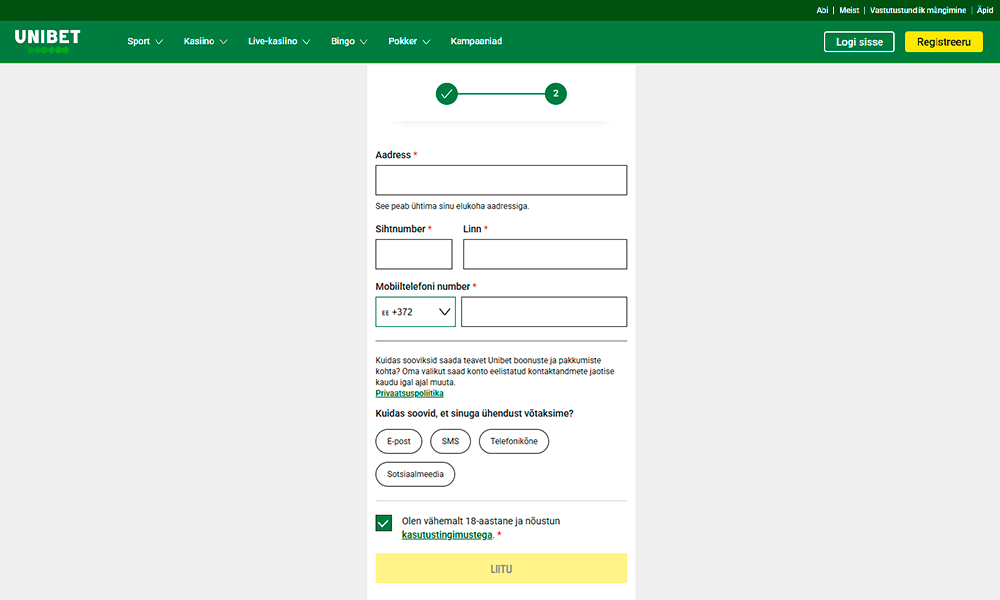Click the step 2 circle indicator

pos(556,94)
